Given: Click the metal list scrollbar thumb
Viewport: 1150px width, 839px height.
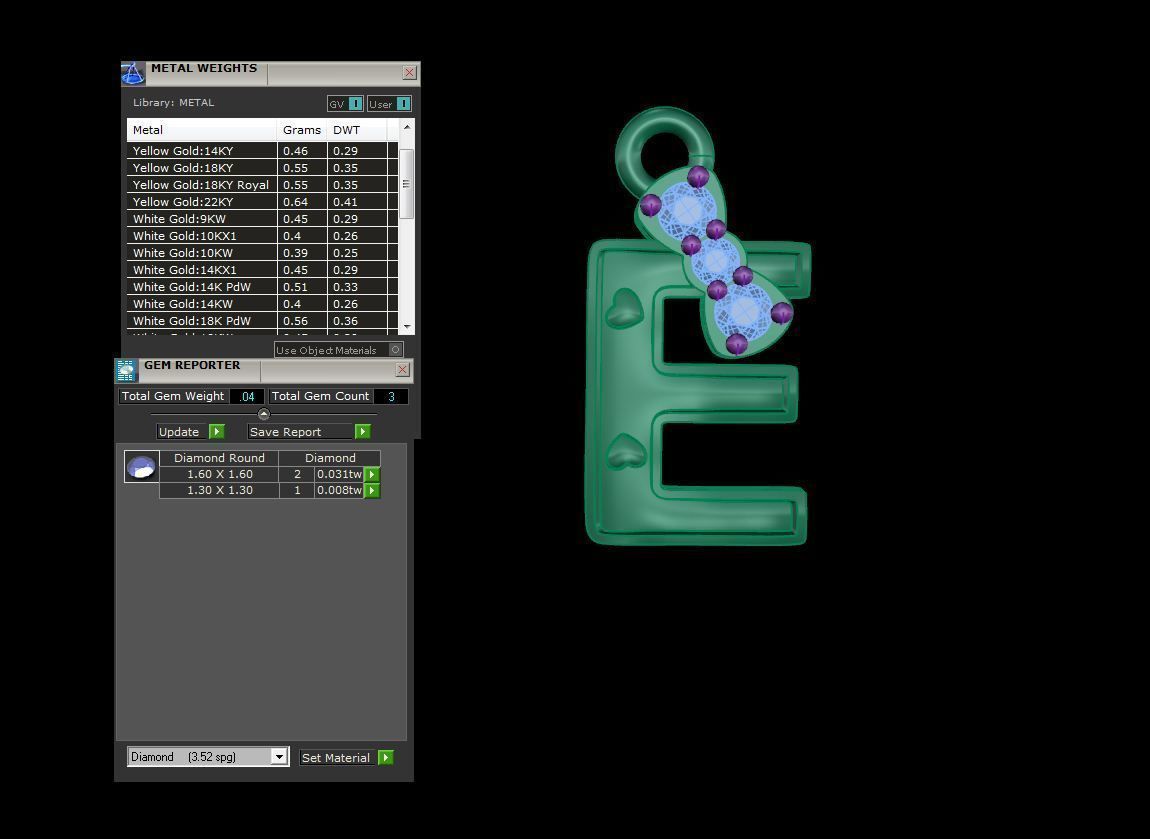Looking at the screenshot, I should pyautogui.click(x=407, y=184).
